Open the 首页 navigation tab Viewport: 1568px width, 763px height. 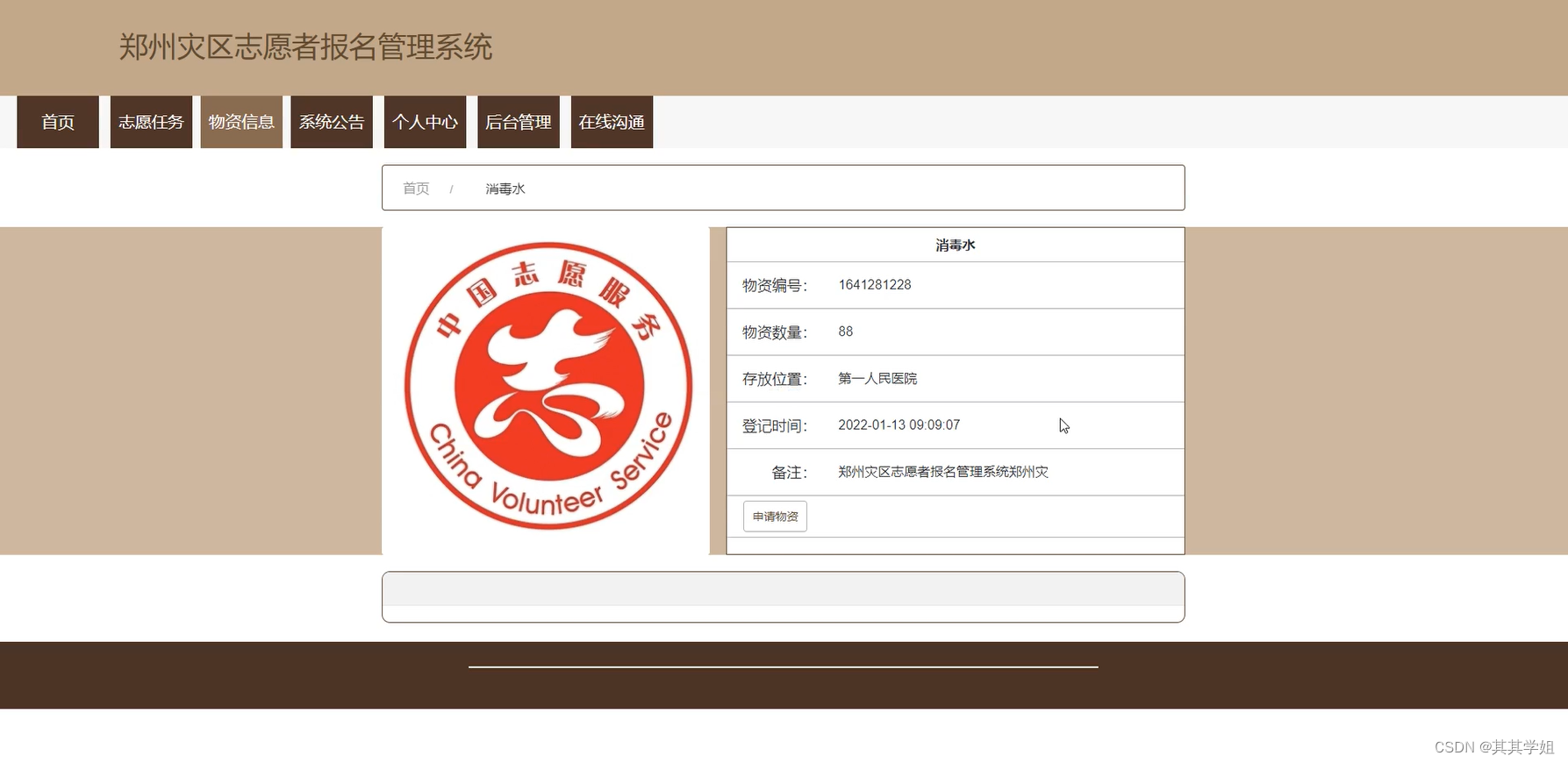click(58, 122)
